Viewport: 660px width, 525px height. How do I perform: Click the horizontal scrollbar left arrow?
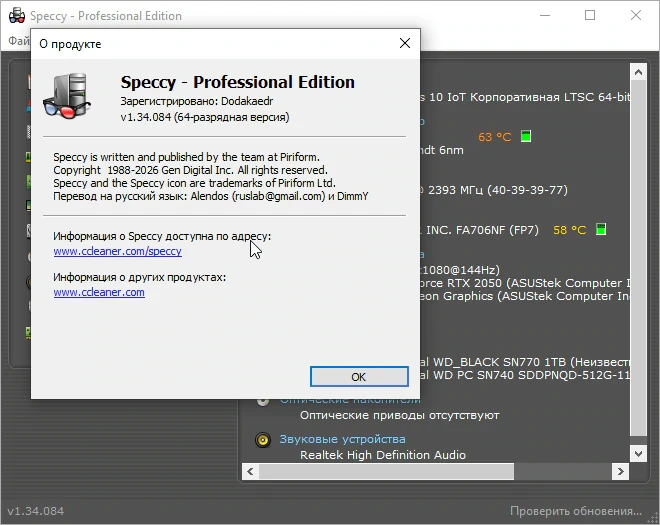pyautogui.click(x=250, y=471)
